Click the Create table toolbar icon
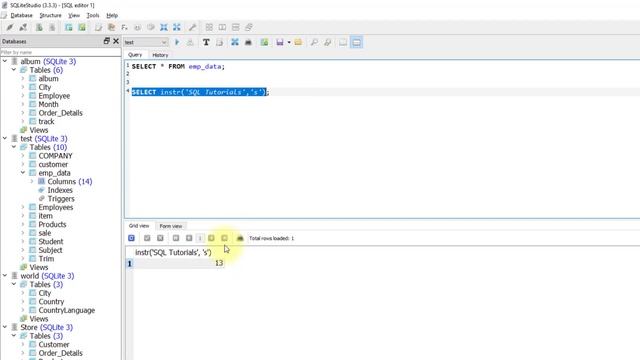The image size is (640, 360). coord(69,27)
